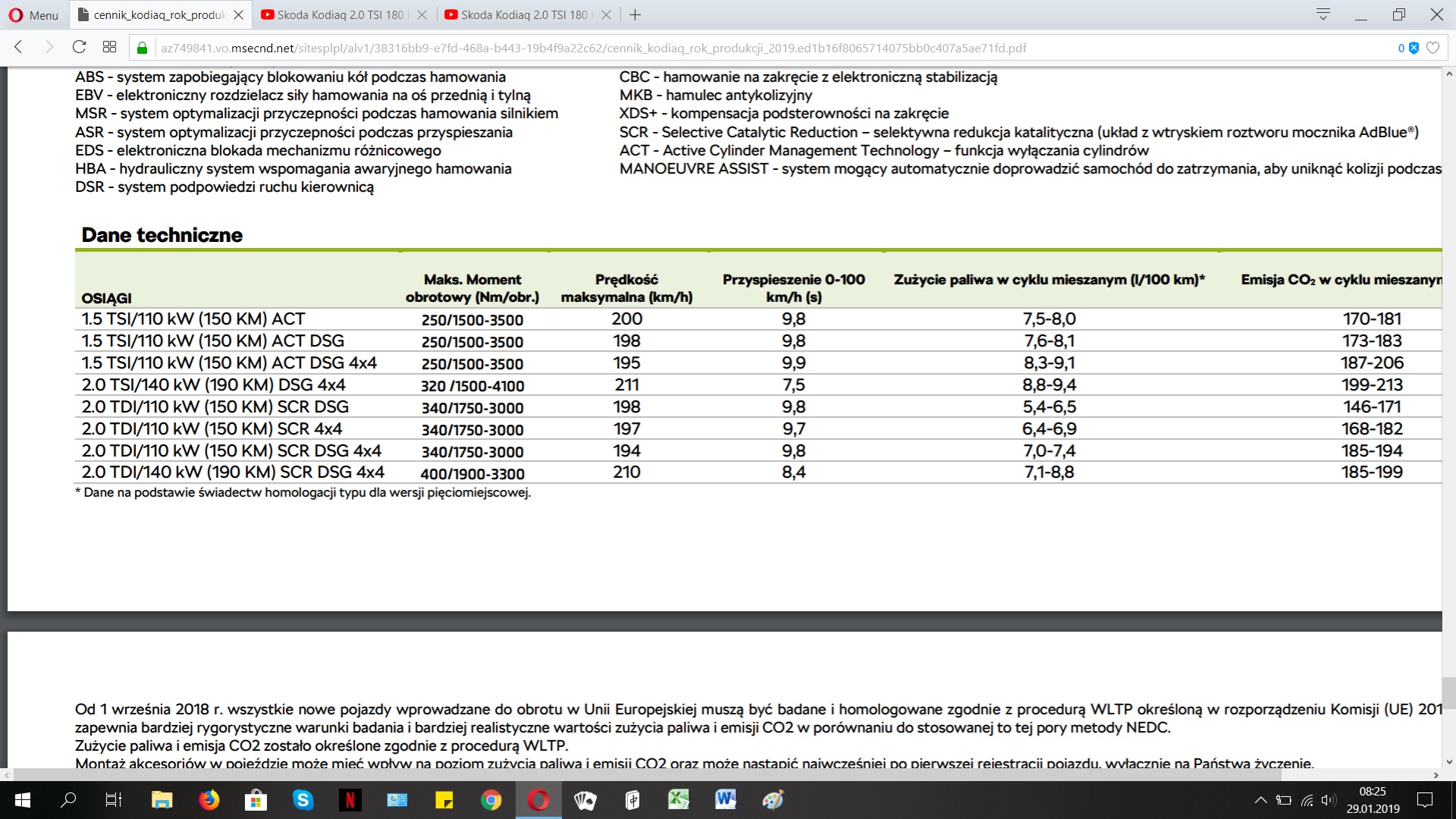Reload the current page

pos(79,47)
